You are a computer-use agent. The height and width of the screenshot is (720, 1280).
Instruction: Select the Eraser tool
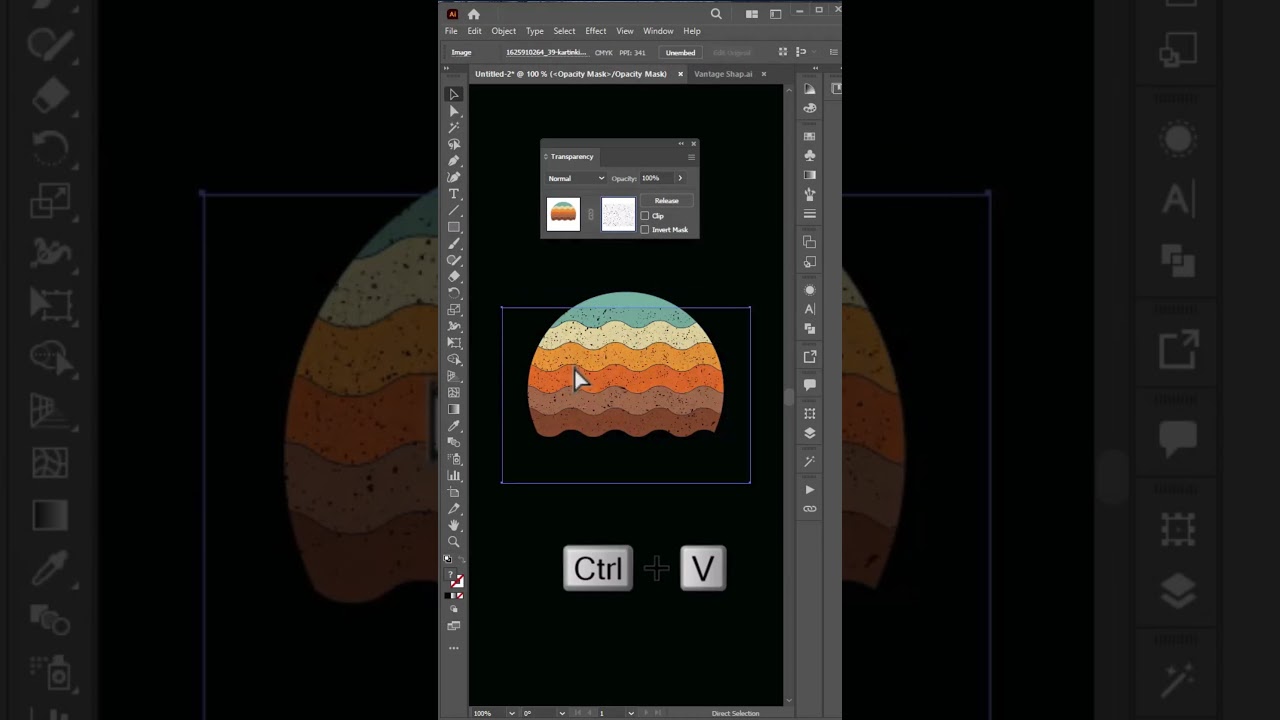454,277
